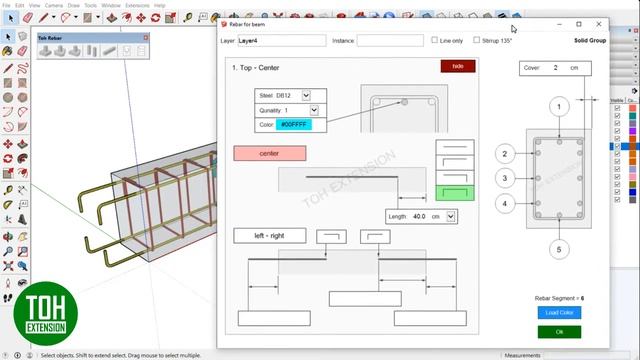
Task: Enable the Stirrup 135° checkbox
Action: (x=476, y=40)
